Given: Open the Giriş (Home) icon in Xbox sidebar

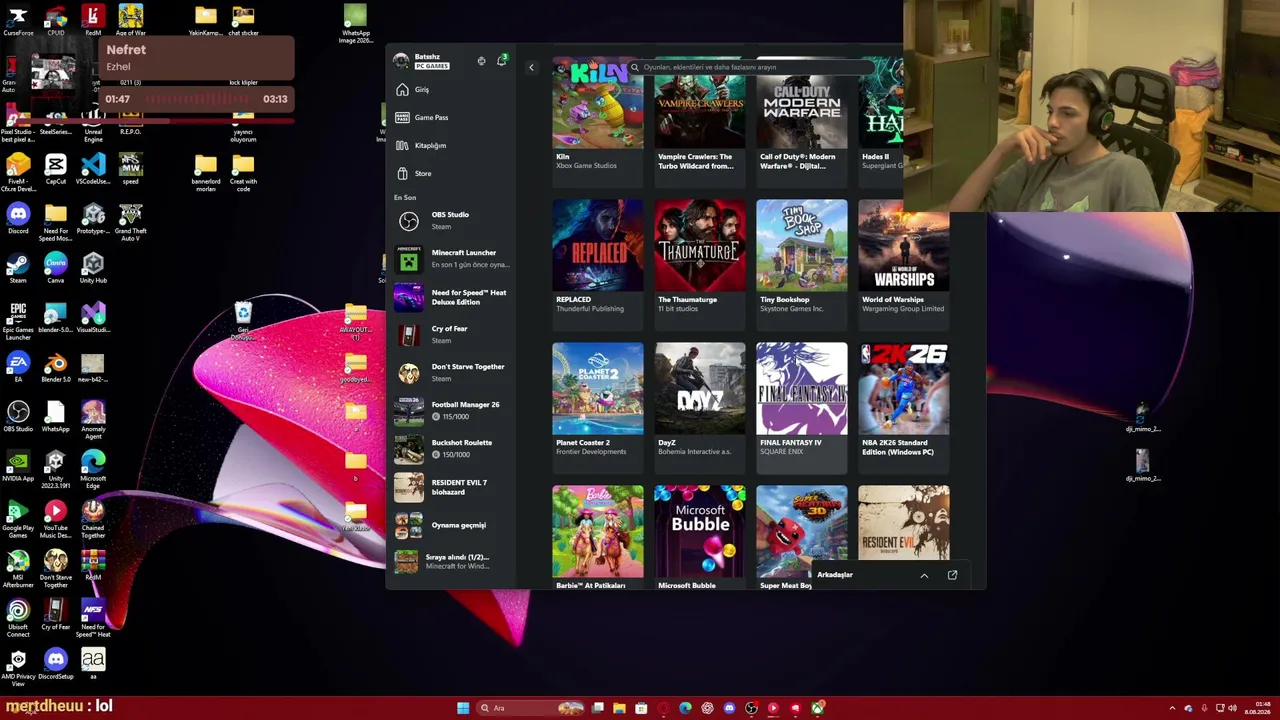Looking at the screenshot, I should (x=402, y=90).
